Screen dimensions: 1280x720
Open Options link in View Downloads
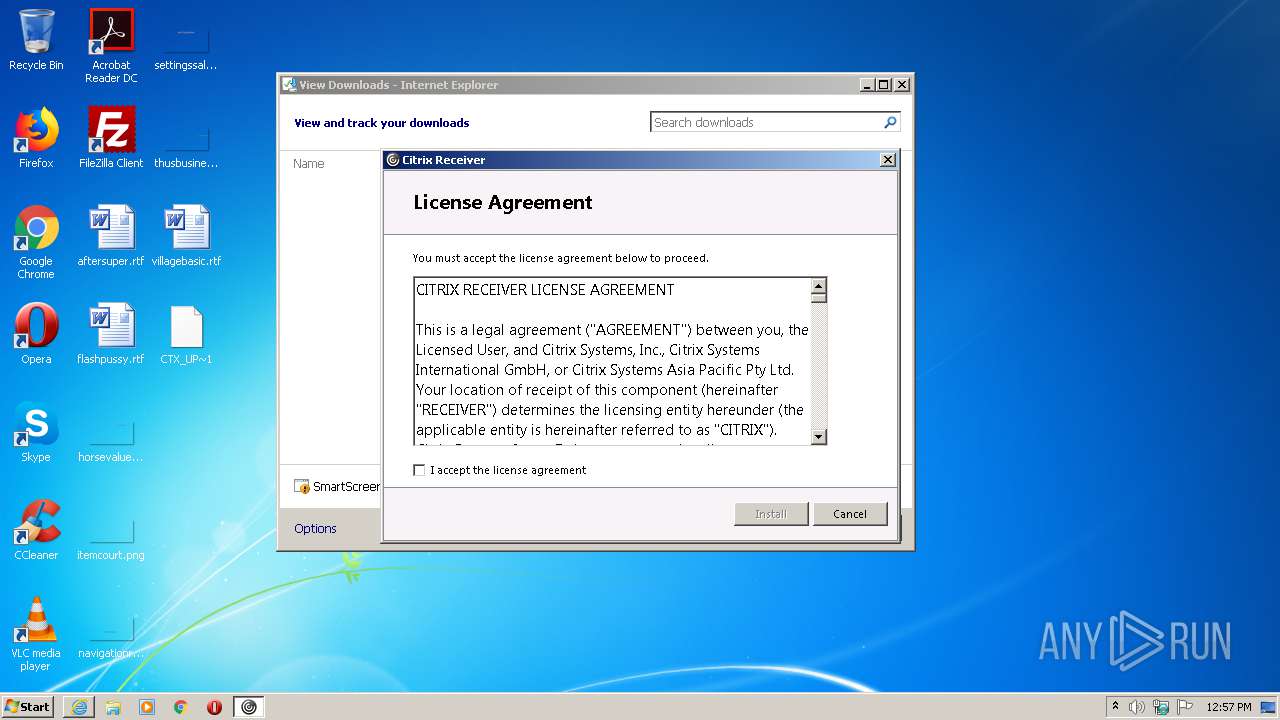click(x=315, y=528)
